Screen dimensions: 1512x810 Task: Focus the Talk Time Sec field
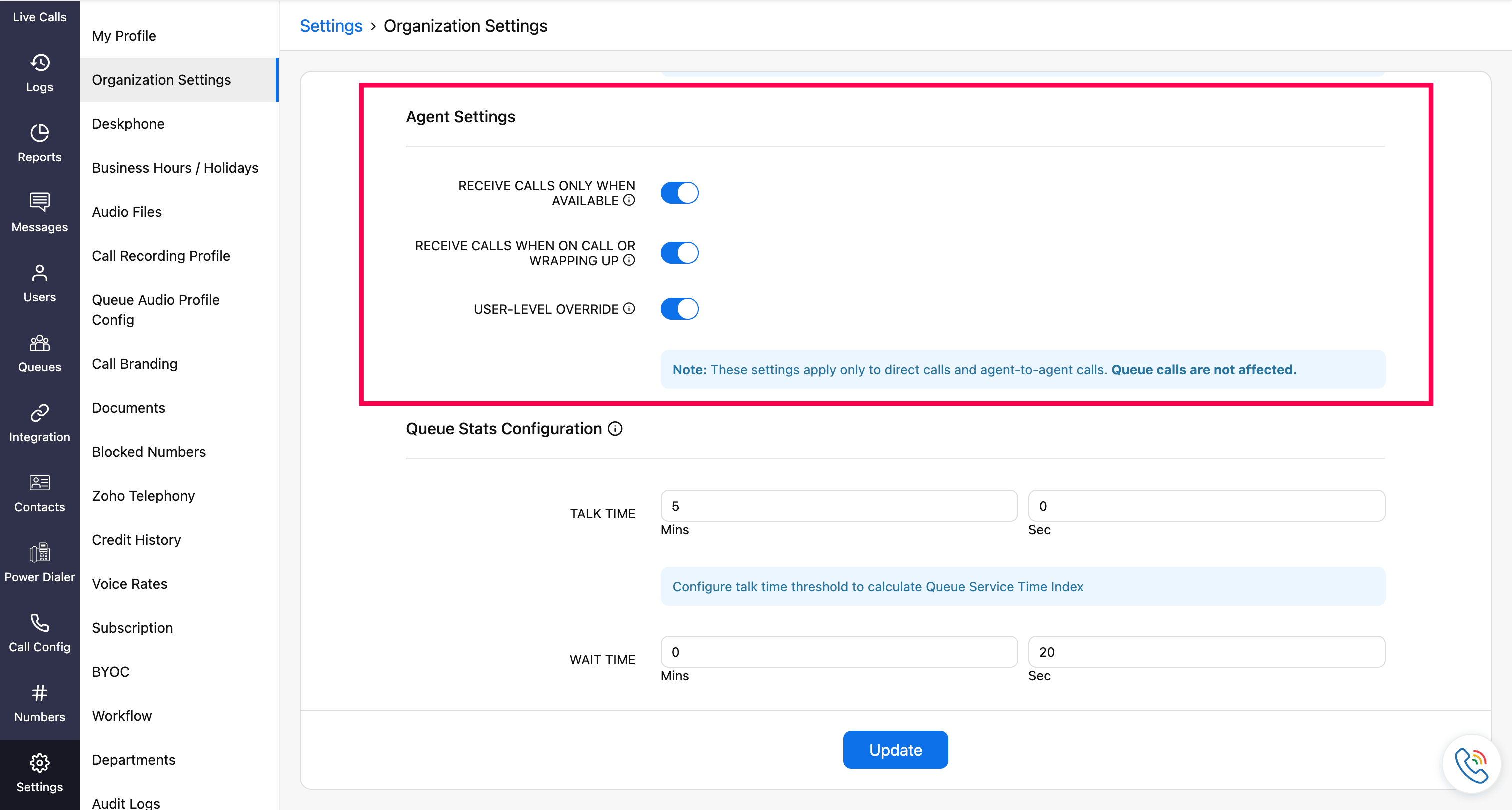click(x=1207, y=506)
